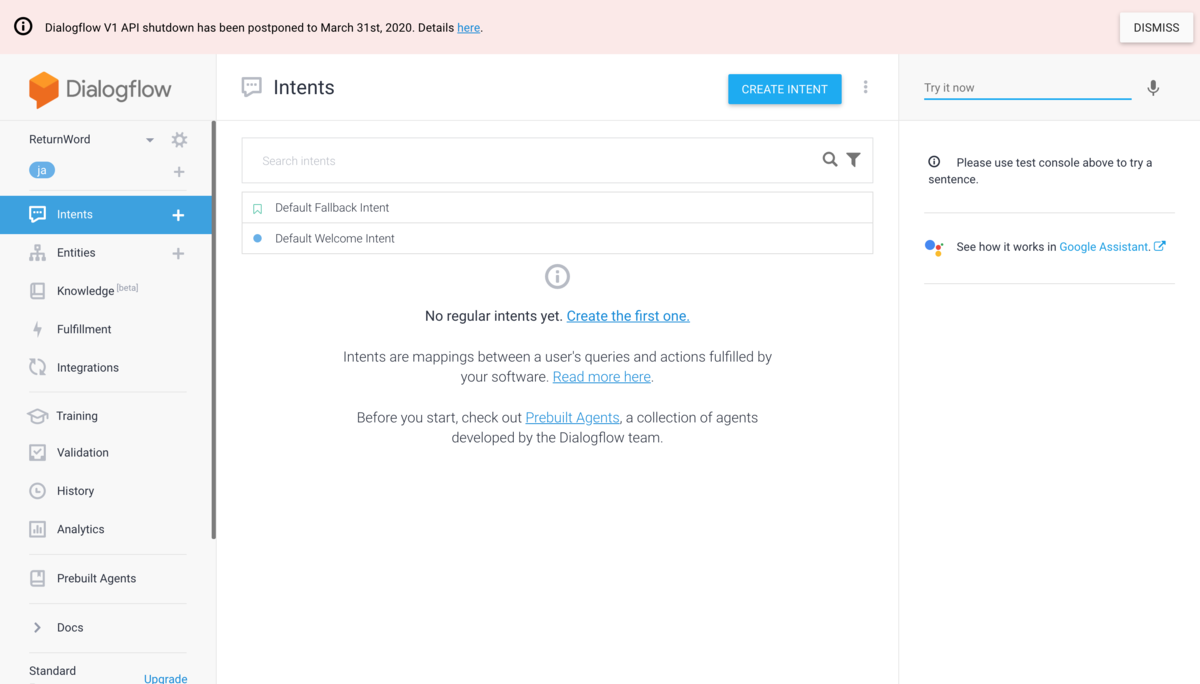Open Knowledge beta section
The height and width of the screenshot is (684, 1200).
click(97, 291)
